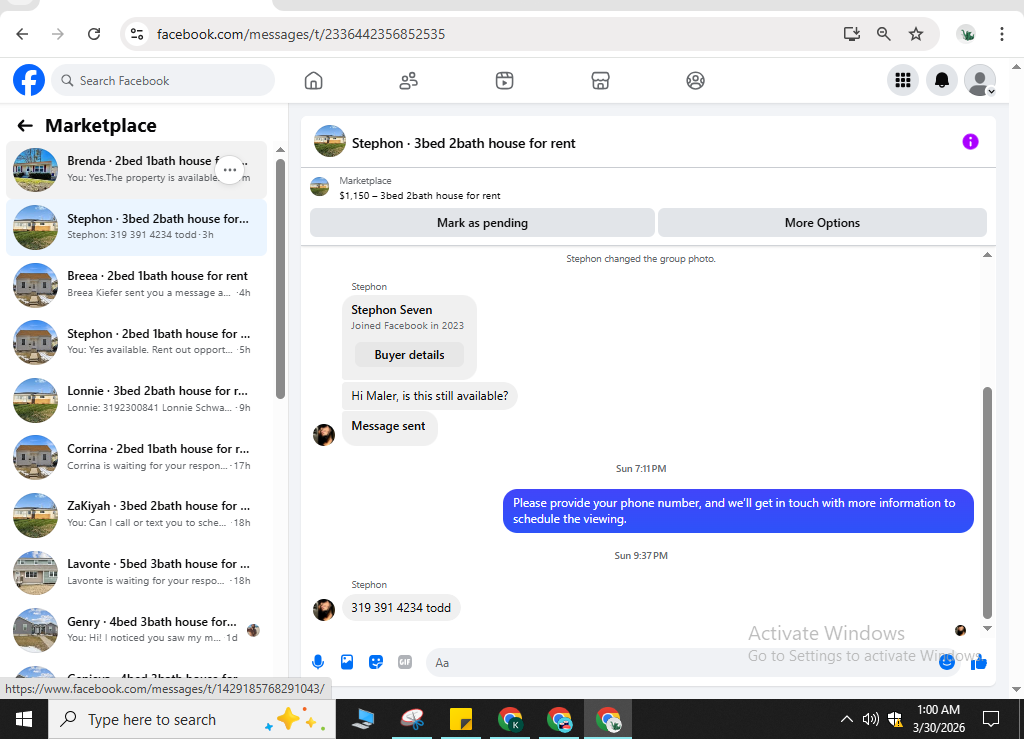
Task: Click chat messages scrollbar thumb
Action: click(x=987, y=503)
